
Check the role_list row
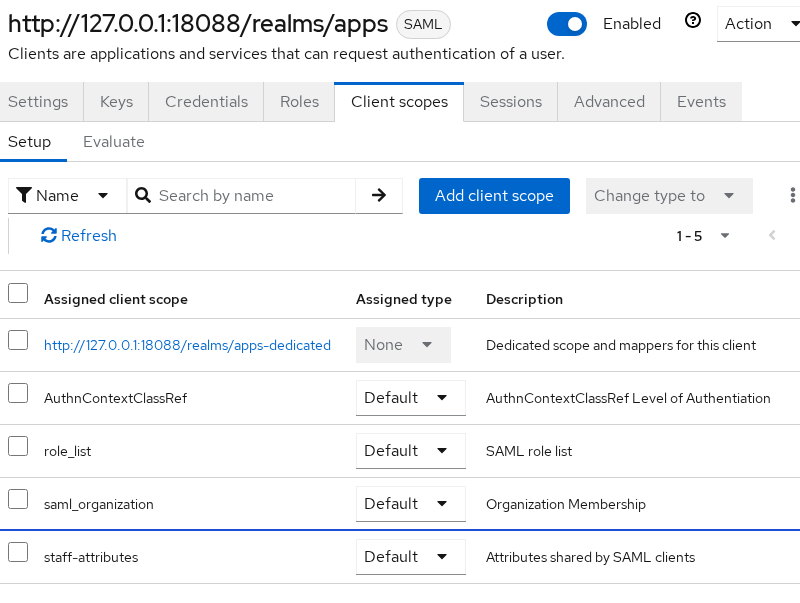(x=18, y=446)
